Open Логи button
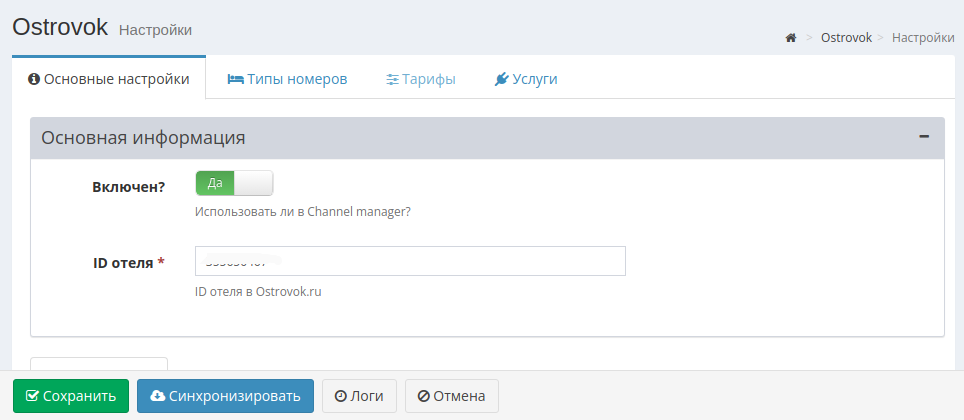The image size is (964, 420). [x=359, y=396]
